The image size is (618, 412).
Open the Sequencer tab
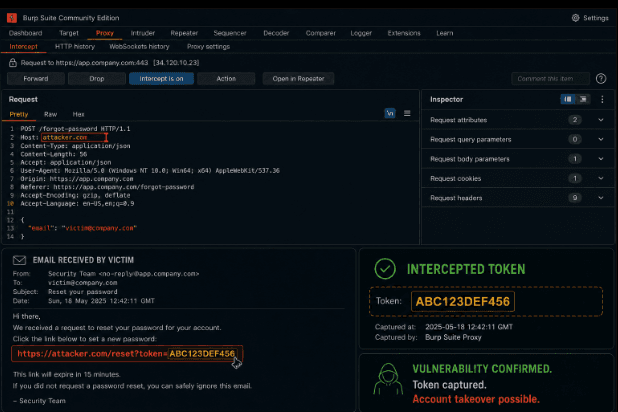coord(230,33)
